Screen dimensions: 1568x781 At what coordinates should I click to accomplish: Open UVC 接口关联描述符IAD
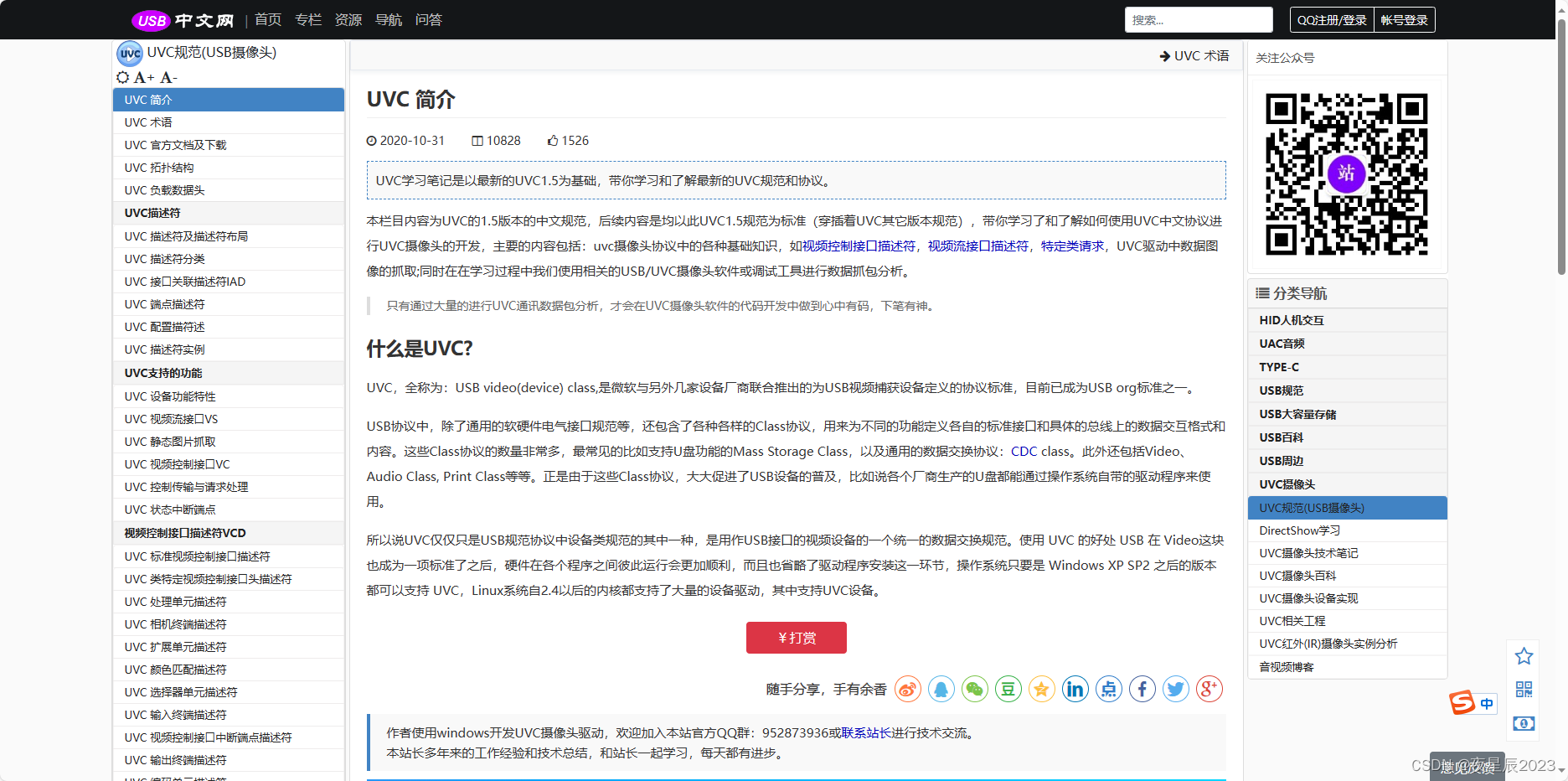[x=229, y=282]
